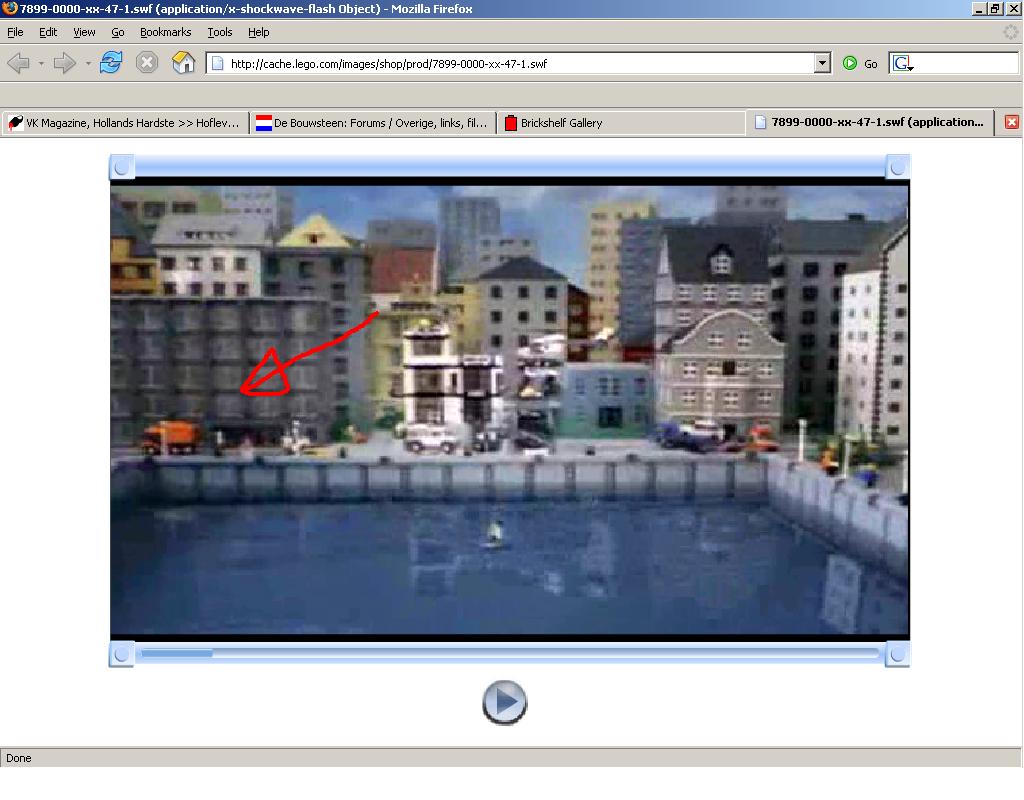Expand the address bar URL dropdown

click(x=822, y=63)
